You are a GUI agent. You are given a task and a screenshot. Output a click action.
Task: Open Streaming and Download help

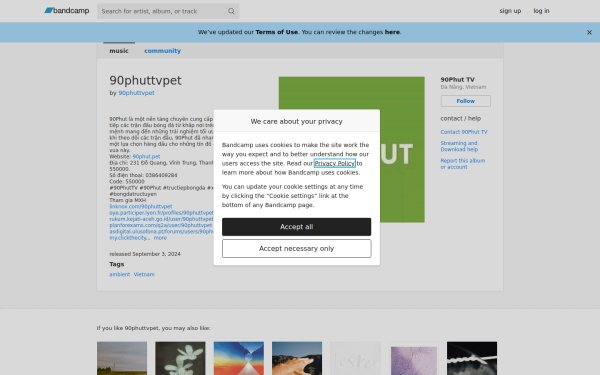point(459,146)
